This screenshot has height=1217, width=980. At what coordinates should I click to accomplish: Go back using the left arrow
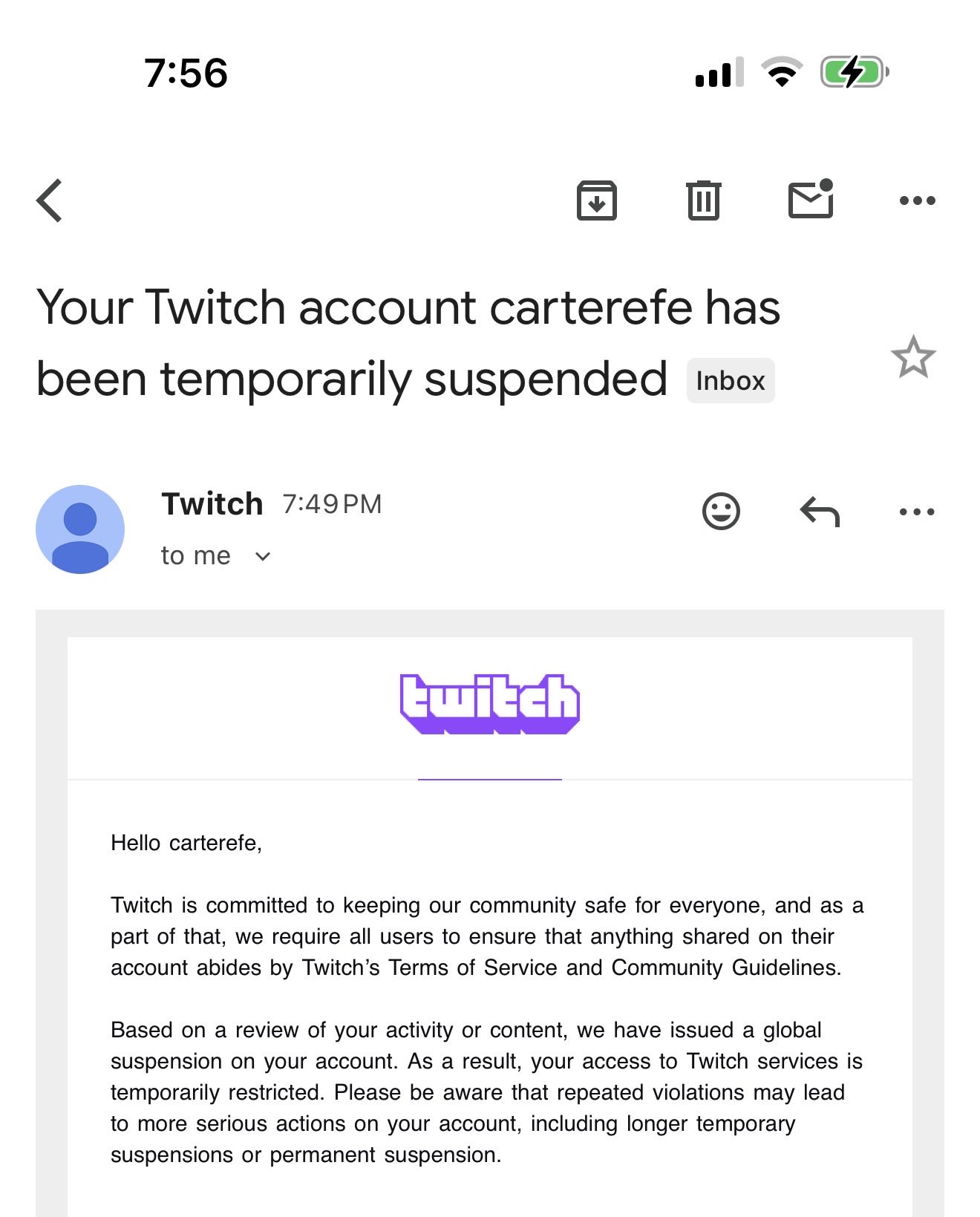(x=50, y=200)
